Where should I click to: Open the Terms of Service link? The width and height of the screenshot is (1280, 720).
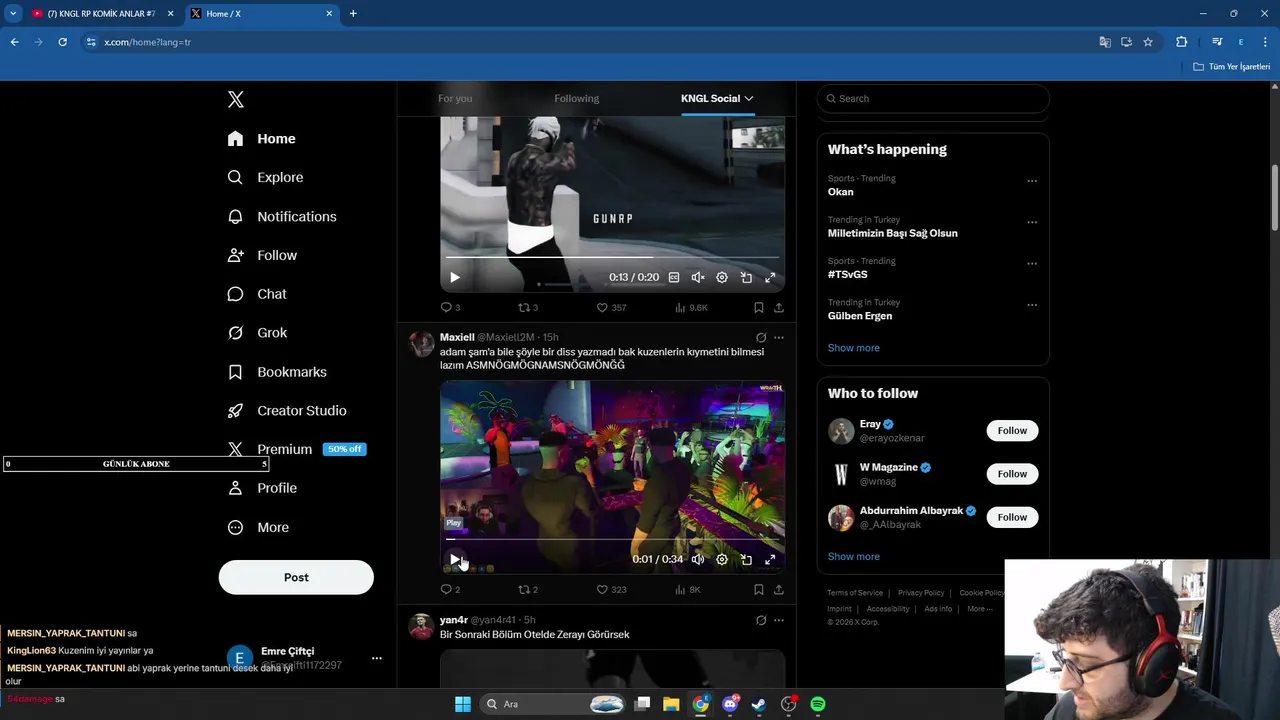(x=855, y=593)
